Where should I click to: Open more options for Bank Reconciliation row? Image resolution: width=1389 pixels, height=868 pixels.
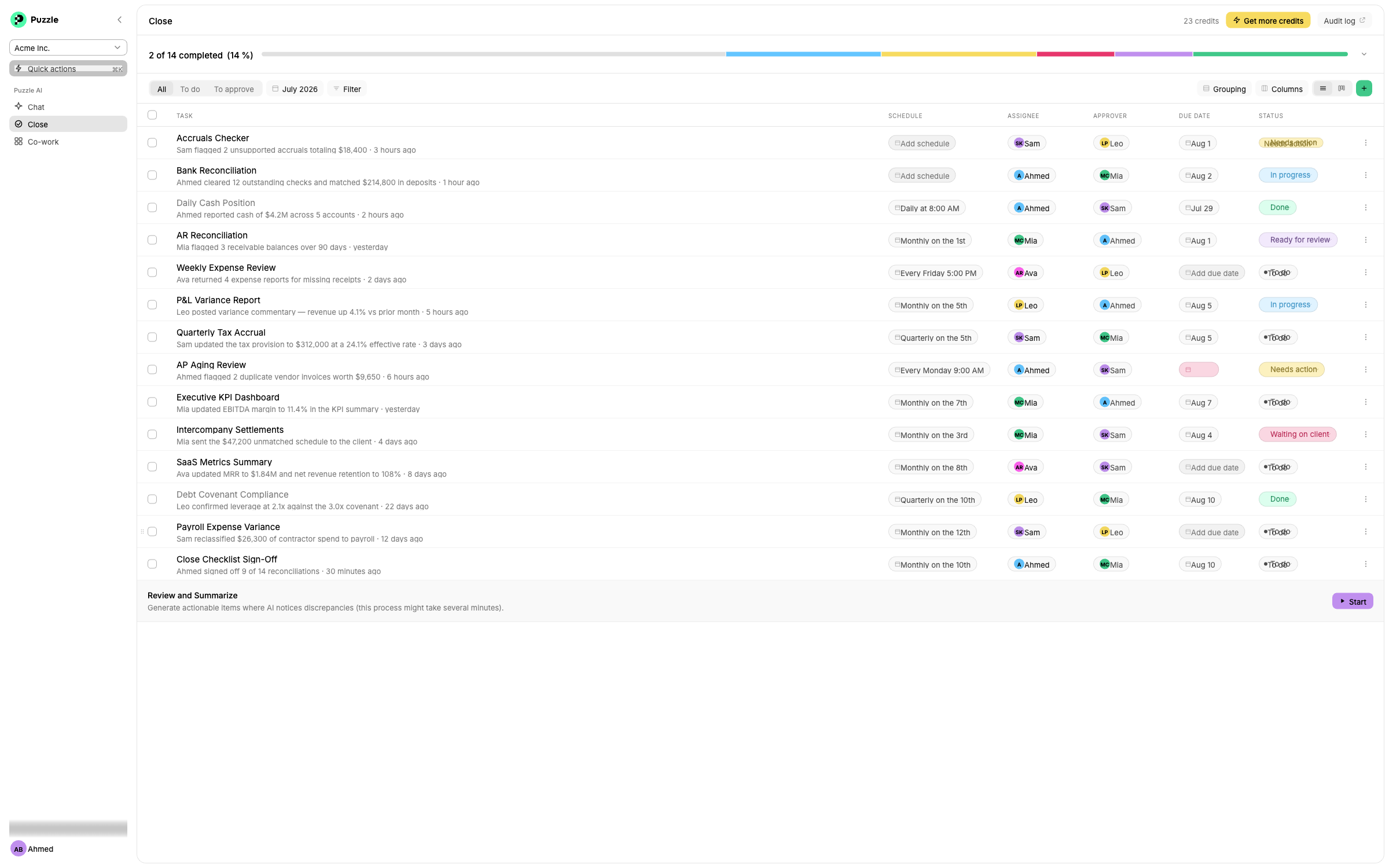tap(1366, 175)
